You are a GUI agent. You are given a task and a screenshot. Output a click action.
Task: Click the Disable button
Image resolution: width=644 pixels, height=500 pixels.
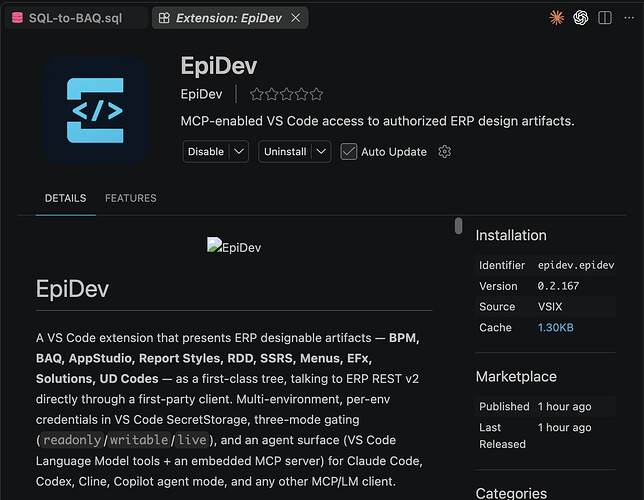[x=206, y=152]
